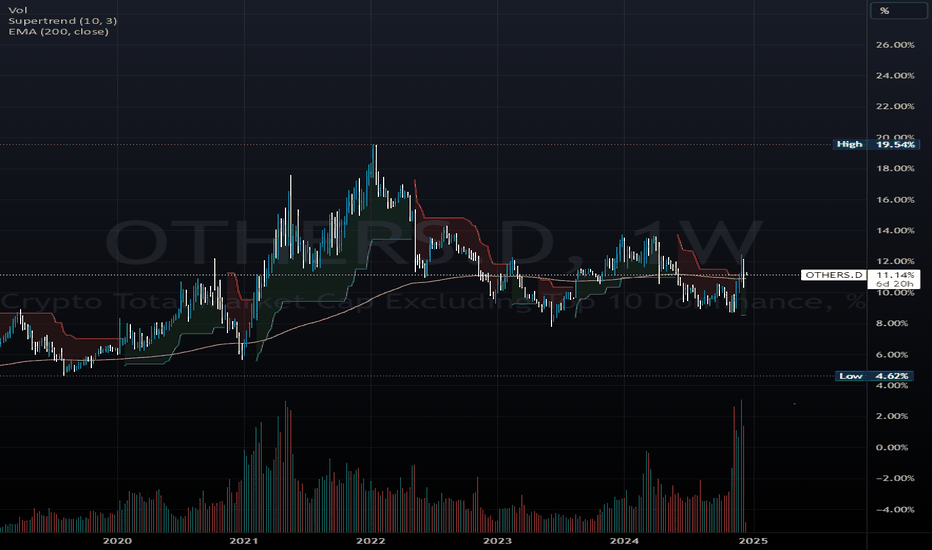Click the 26.00% price axis label
932x550 pixels.
pyautogui.click(x=895, y=45)
